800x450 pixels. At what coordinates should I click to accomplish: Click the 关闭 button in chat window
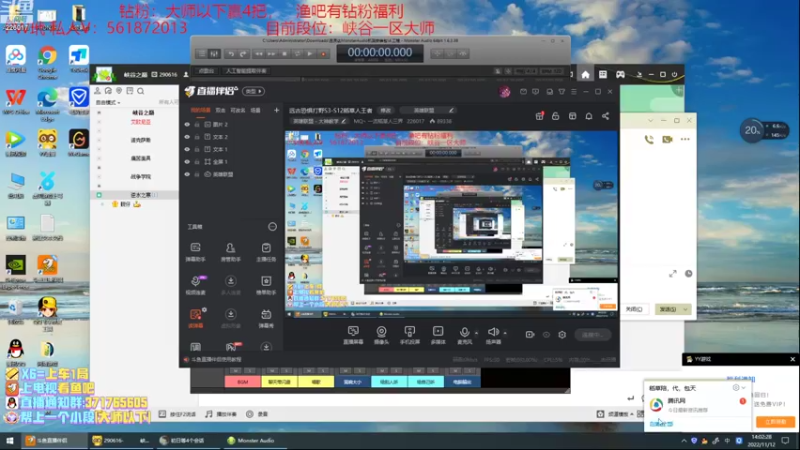click(634, 310)
